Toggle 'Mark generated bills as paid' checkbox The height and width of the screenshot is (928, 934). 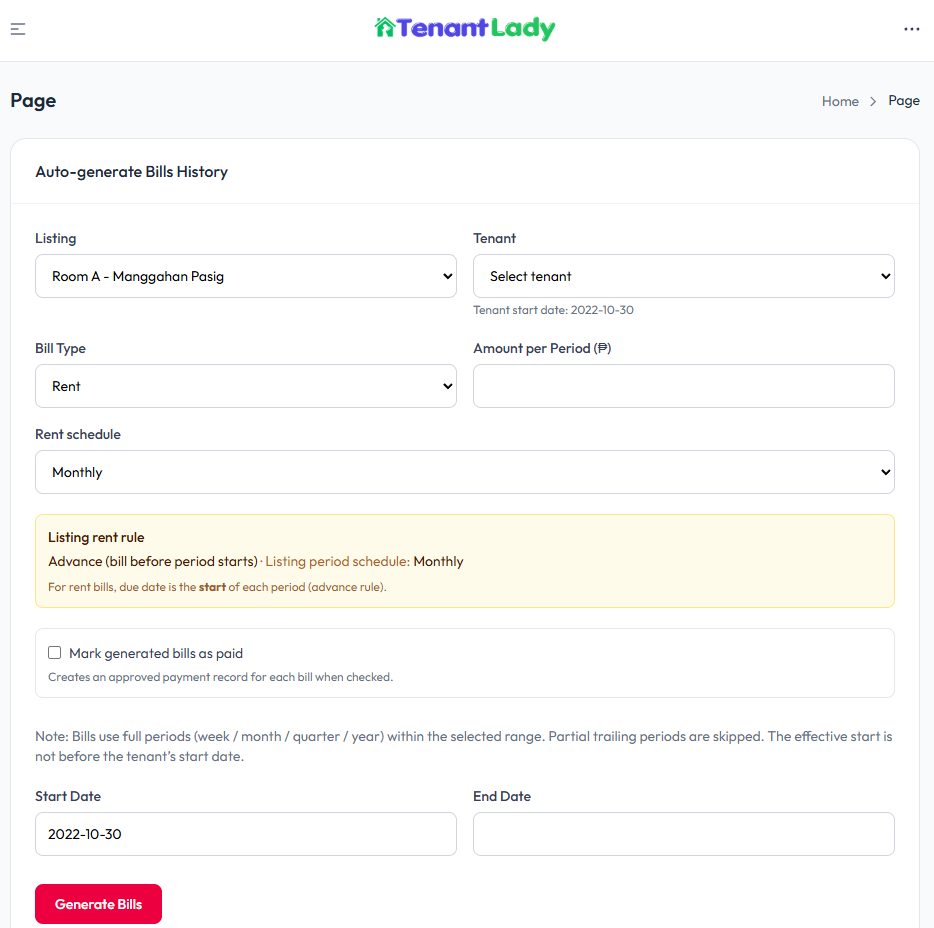[55, 653]
